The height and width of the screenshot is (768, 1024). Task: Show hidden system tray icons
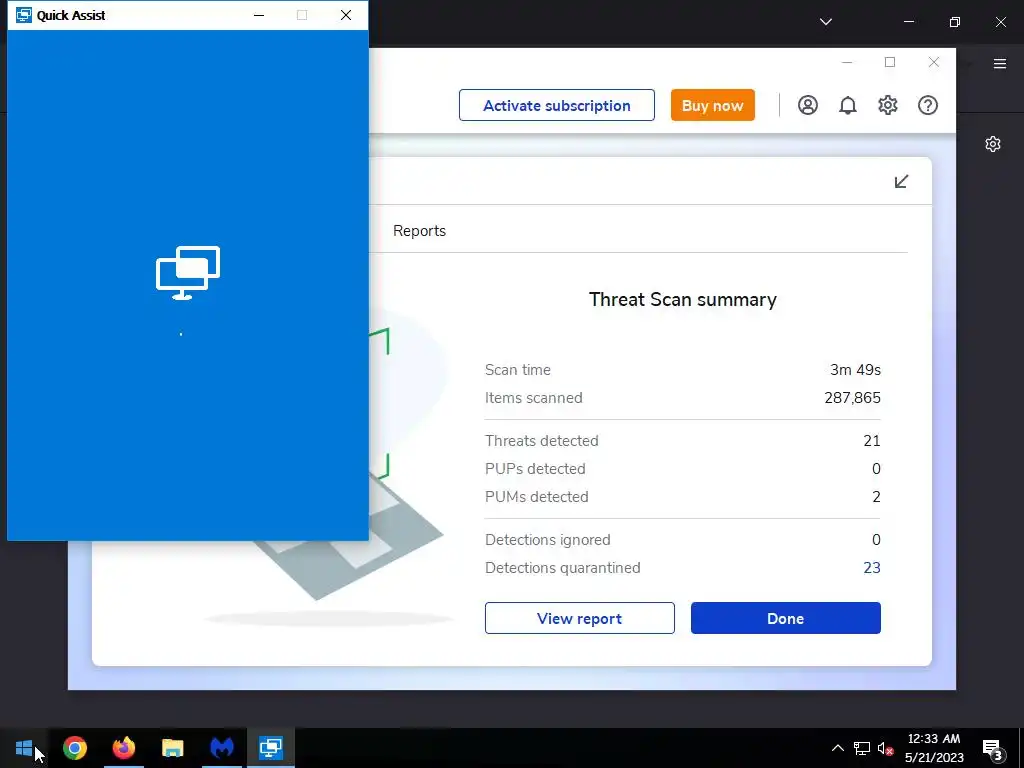pos(837,748)
